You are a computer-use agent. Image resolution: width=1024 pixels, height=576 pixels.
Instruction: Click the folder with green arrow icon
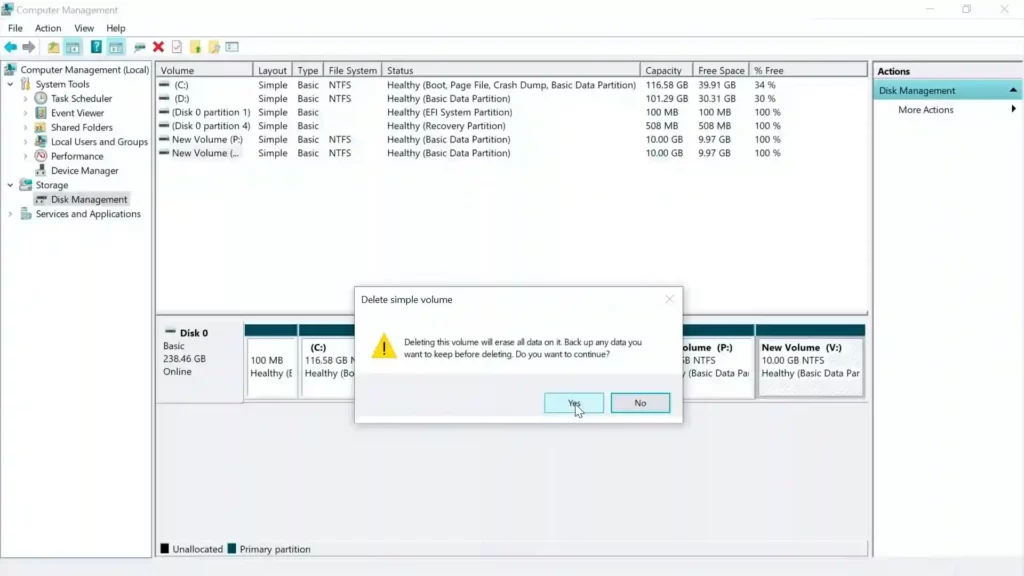tap(195, 47)
